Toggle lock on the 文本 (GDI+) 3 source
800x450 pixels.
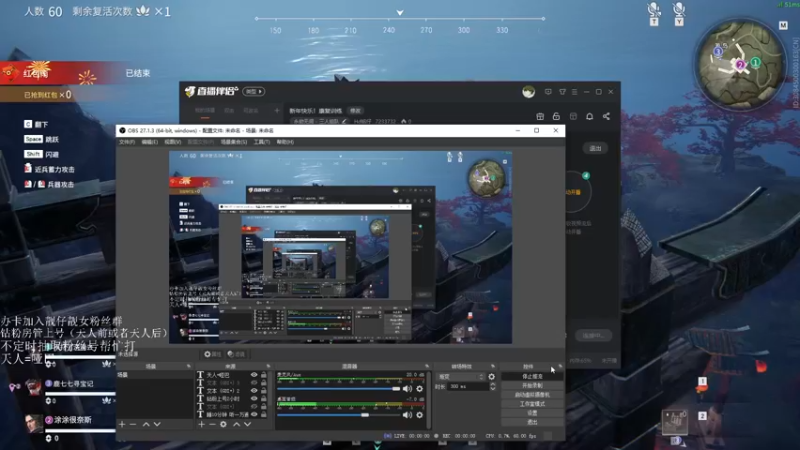[x=264, y=383]
